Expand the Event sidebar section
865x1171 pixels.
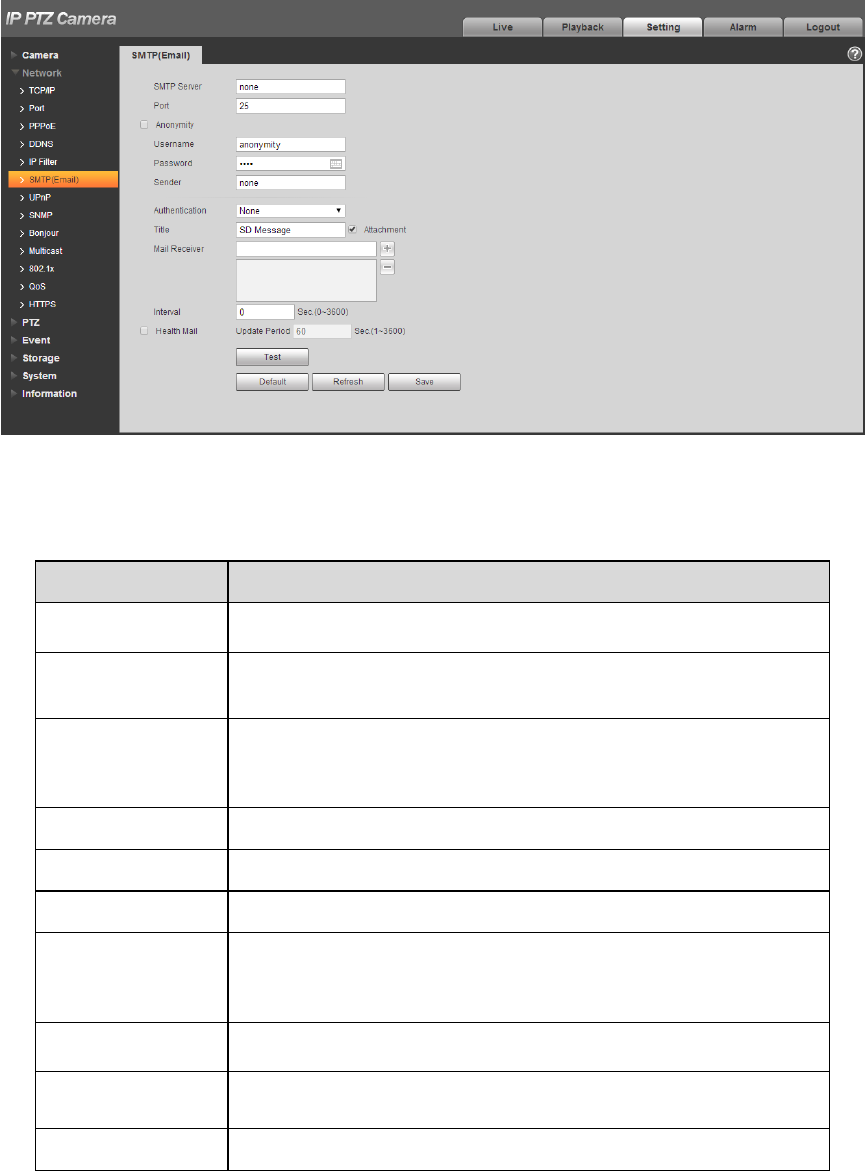click(x=36, y=341)
